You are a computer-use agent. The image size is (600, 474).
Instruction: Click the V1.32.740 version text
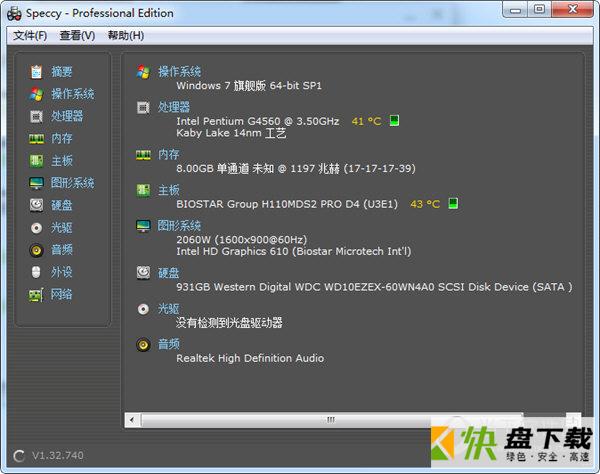click(x=58, y=455)
